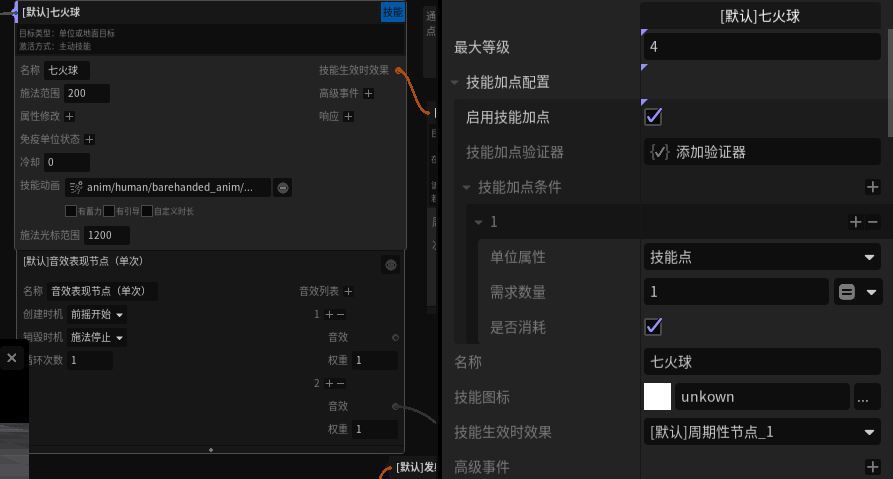This screenshot has width=893, height=479.
Task: Enable the 有蓄力 checkbox
Action: [x=71, y=211]
